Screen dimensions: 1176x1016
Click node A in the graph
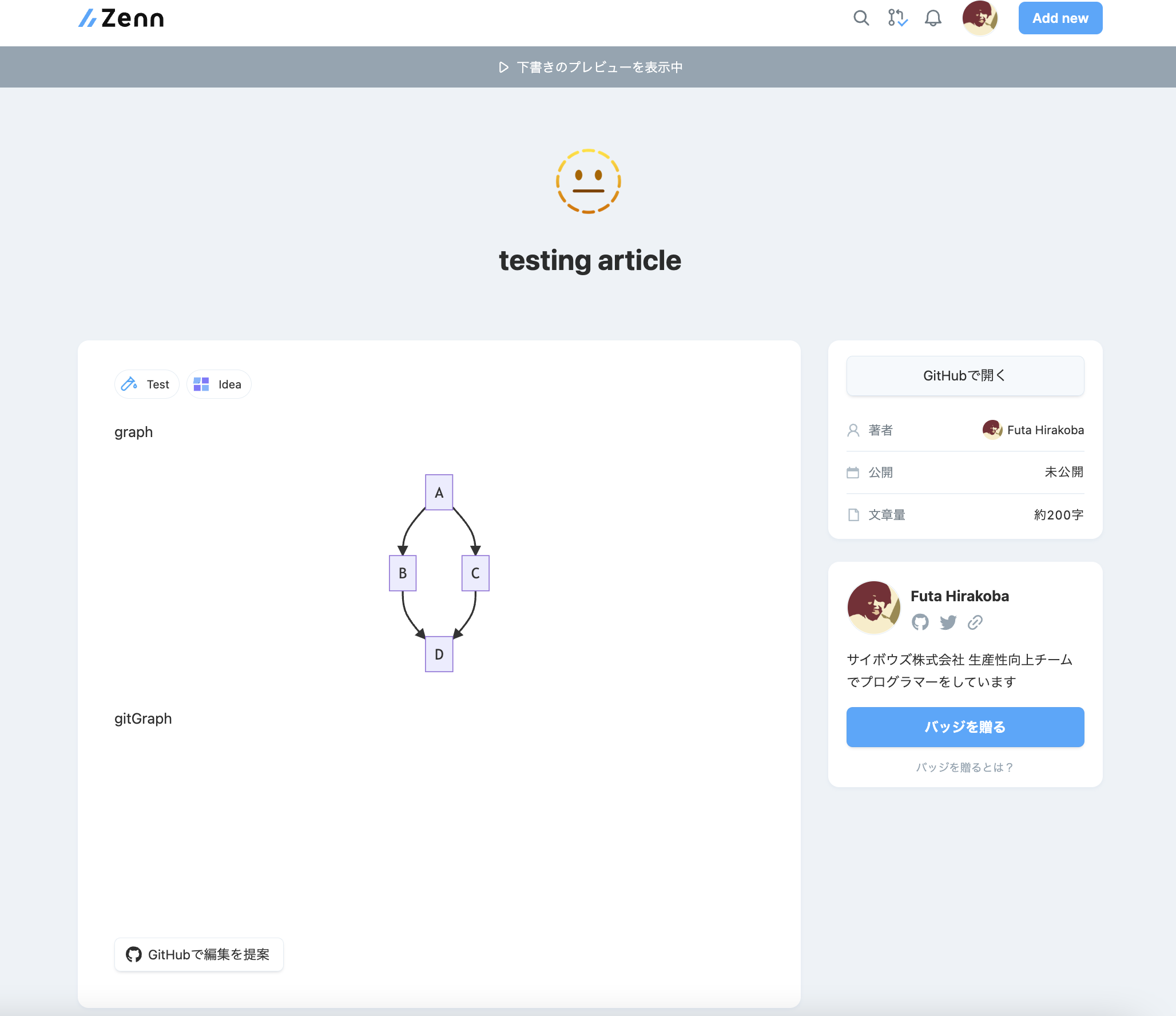click(x=439, y=492)
